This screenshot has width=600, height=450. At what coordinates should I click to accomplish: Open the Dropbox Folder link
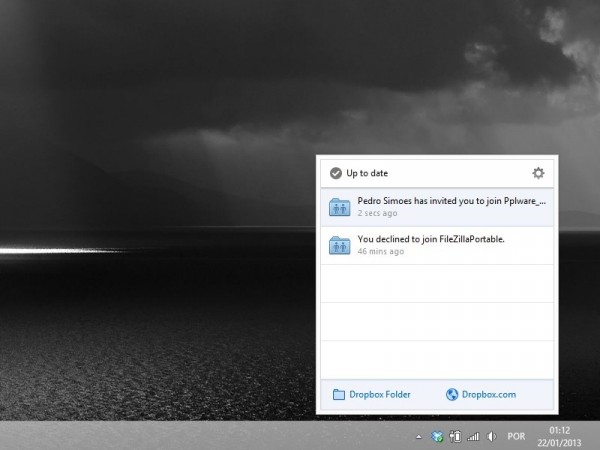(380, 395)
